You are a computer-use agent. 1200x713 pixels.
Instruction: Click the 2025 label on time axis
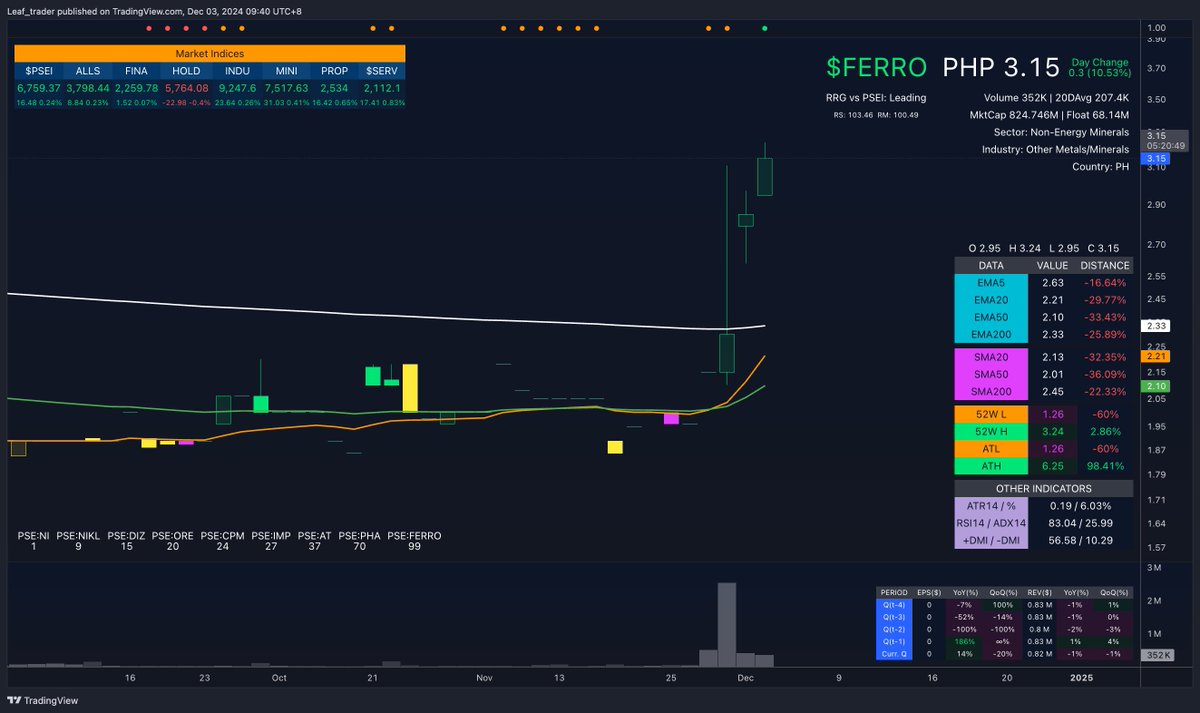1084,678
